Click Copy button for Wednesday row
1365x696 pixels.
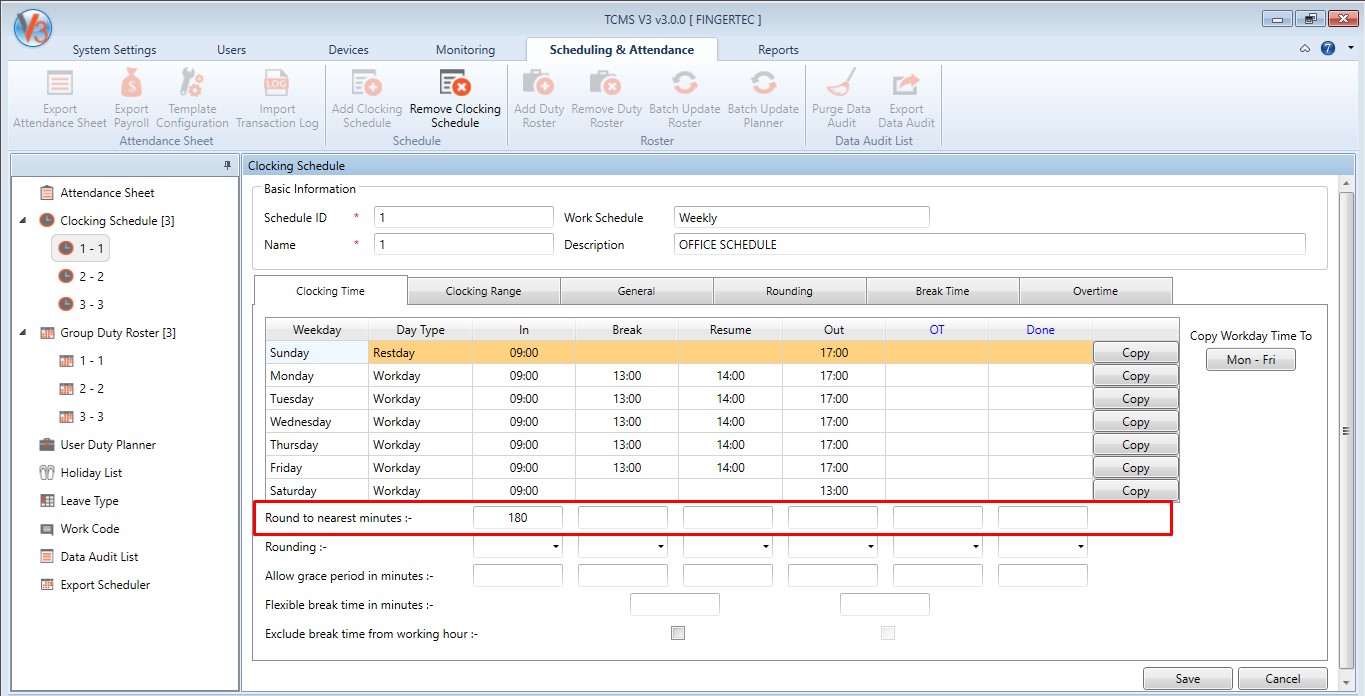1135,422
